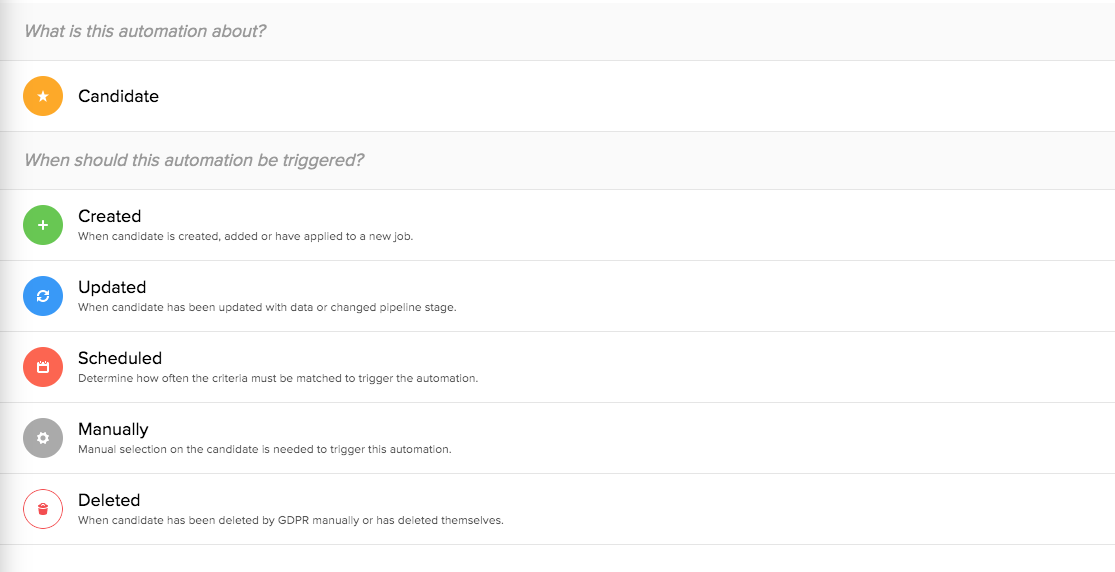Image resolution: width=1115 pixels, height=572 pixels.
Task: Click 'What is this automation about?' header
Action: (145, 31)
